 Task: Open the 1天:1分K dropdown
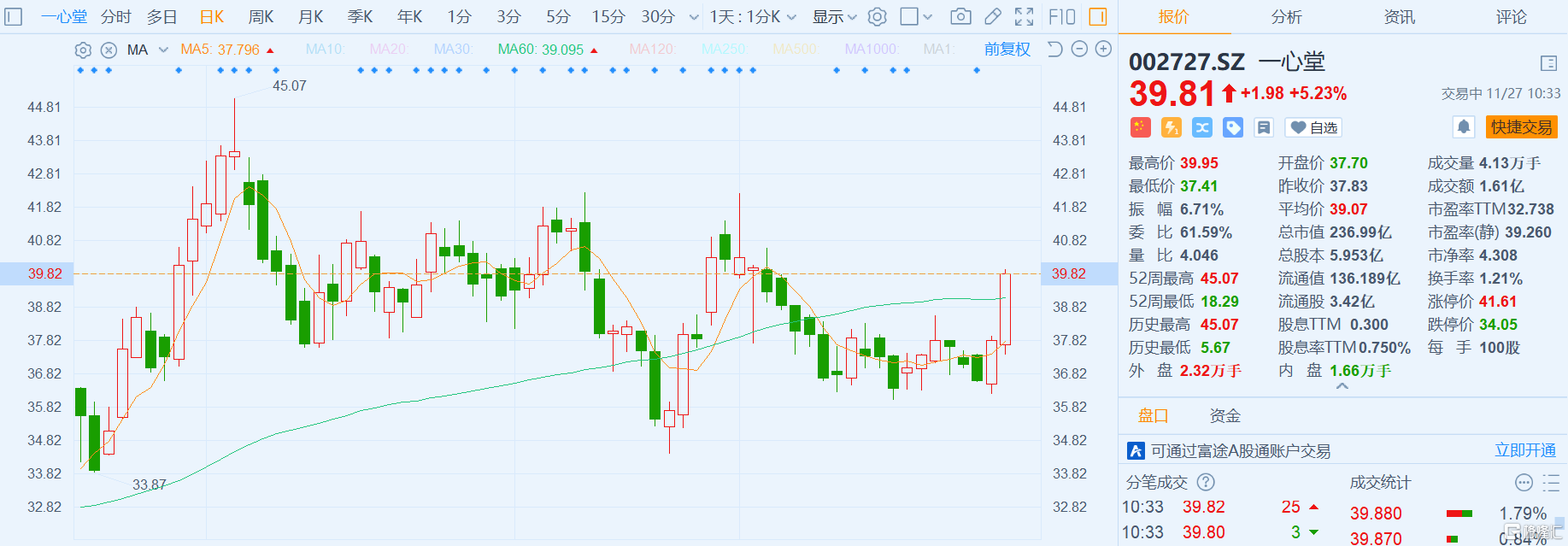753,16
